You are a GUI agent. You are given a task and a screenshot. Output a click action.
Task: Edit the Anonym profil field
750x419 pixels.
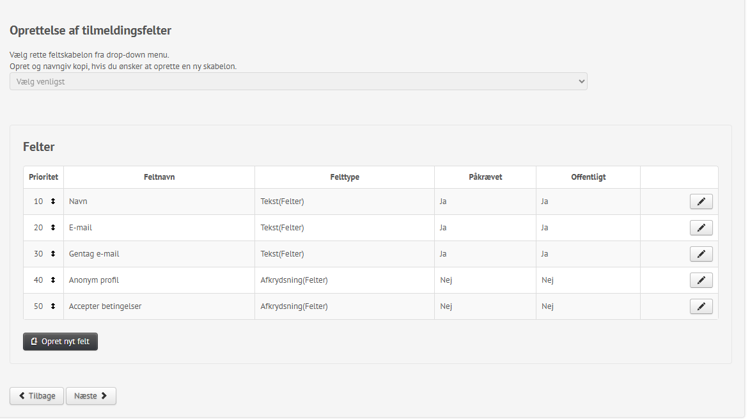pyautogui.click(x=701, y=280)
